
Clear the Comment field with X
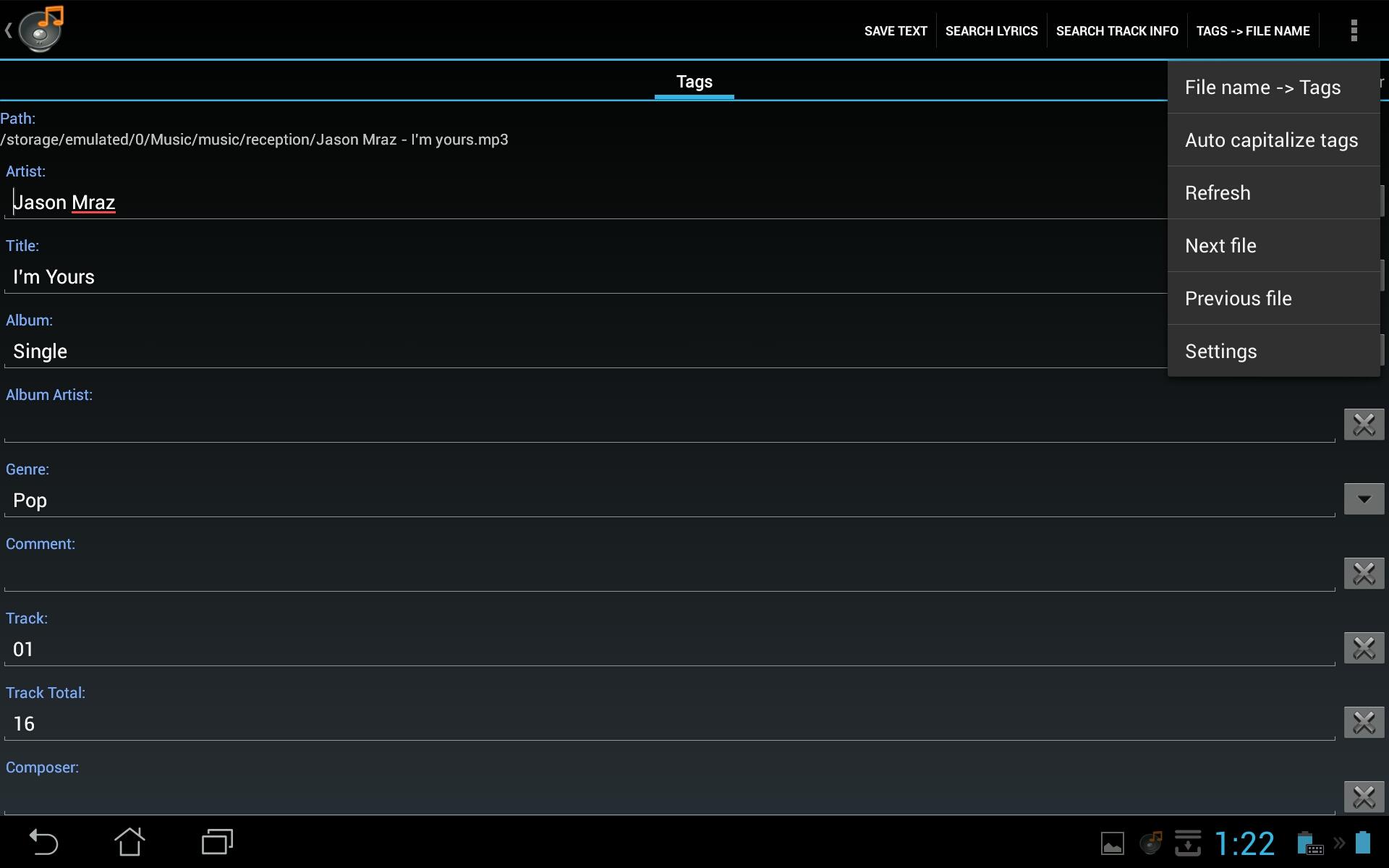(x=1364, y=574)
